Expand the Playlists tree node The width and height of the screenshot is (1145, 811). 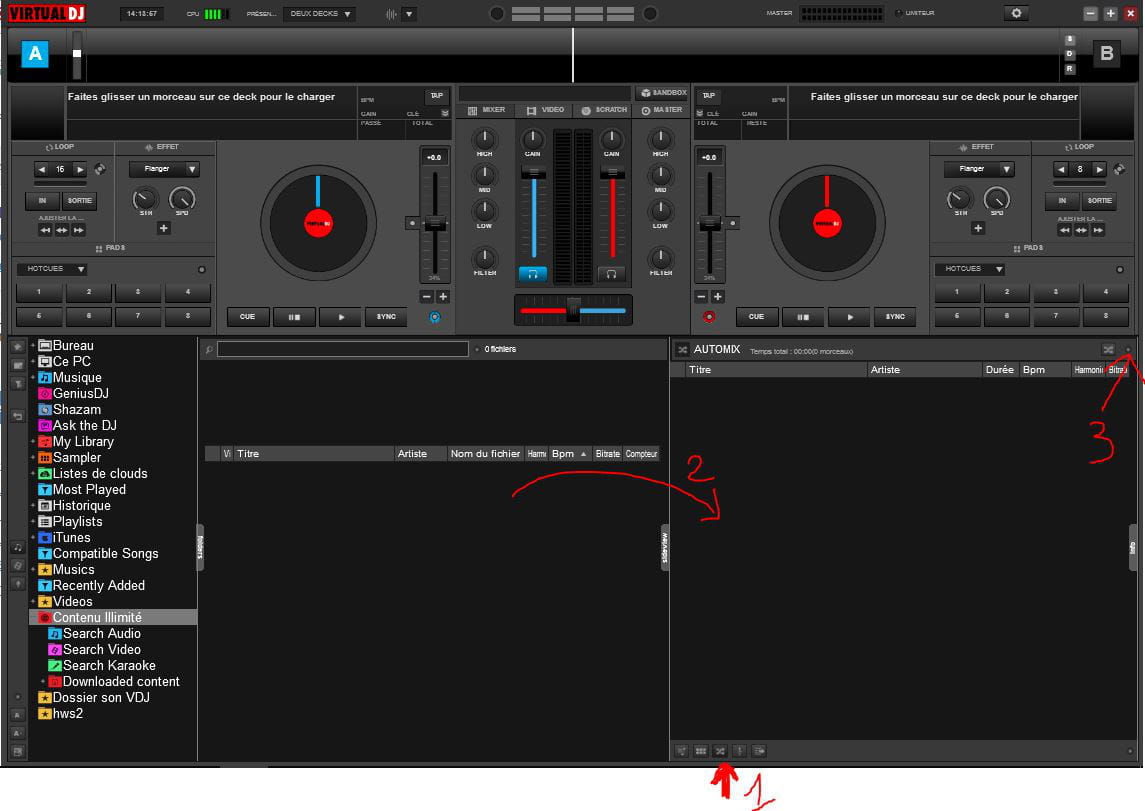coord(33,522)
